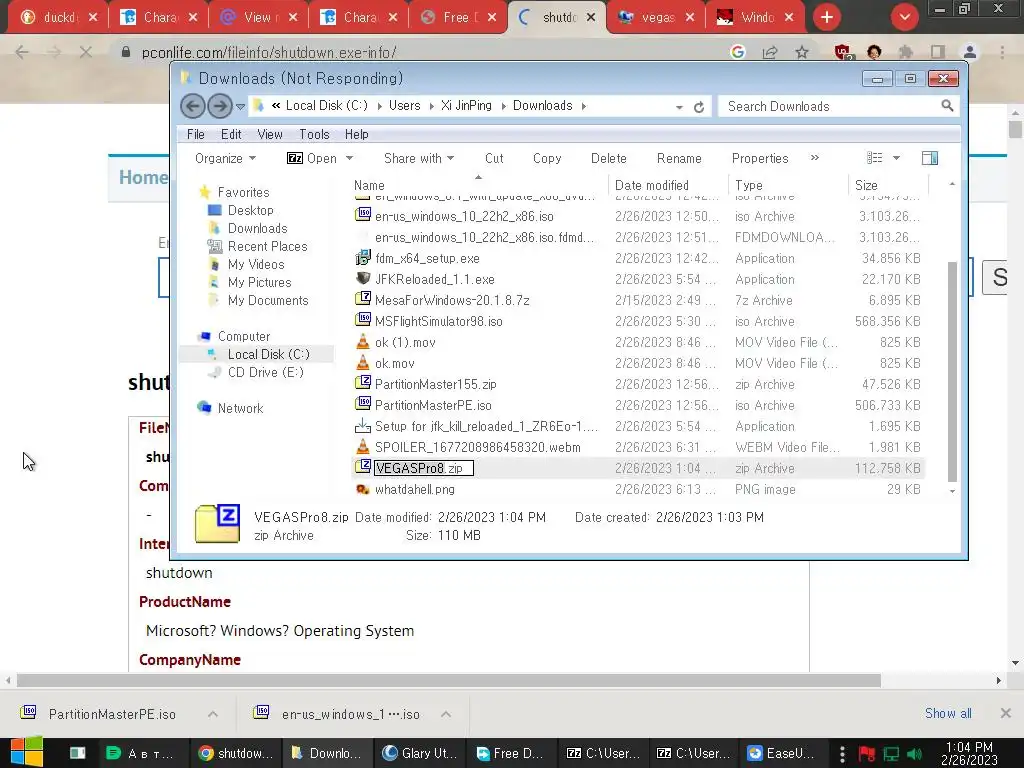Screen dimensions: 1024x768
Task: Refresh the Downloads folder address bar
Action: click(699, 107)
